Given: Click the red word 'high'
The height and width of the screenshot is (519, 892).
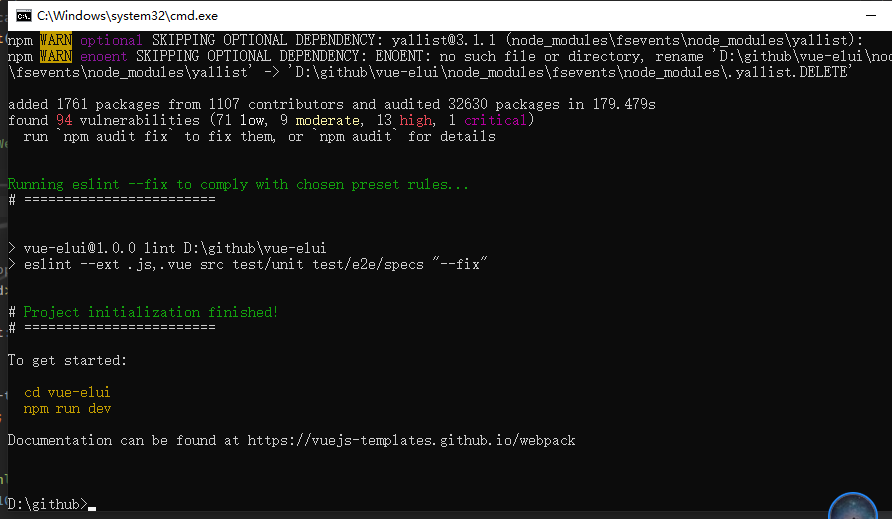Looking at the screenshot, I should (415, 120).
